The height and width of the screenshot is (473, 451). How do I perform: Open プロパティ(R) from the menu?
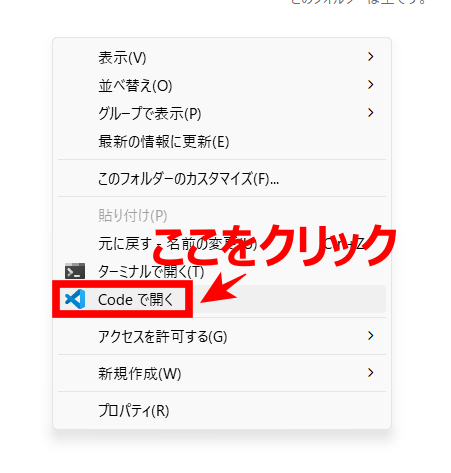tap(134, 410)
